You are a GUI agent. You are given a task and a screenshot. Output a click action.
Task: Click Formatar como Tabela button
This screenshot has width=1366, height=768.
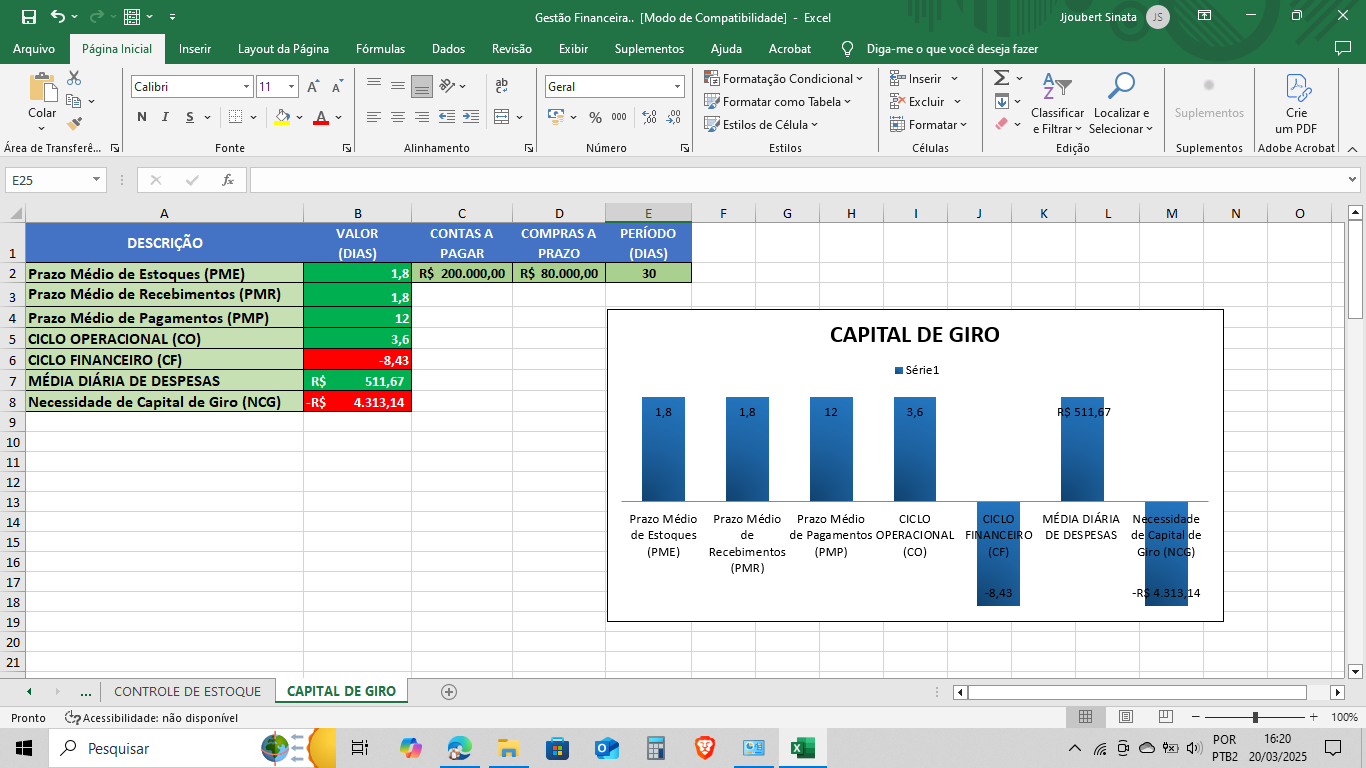[778, 101]
